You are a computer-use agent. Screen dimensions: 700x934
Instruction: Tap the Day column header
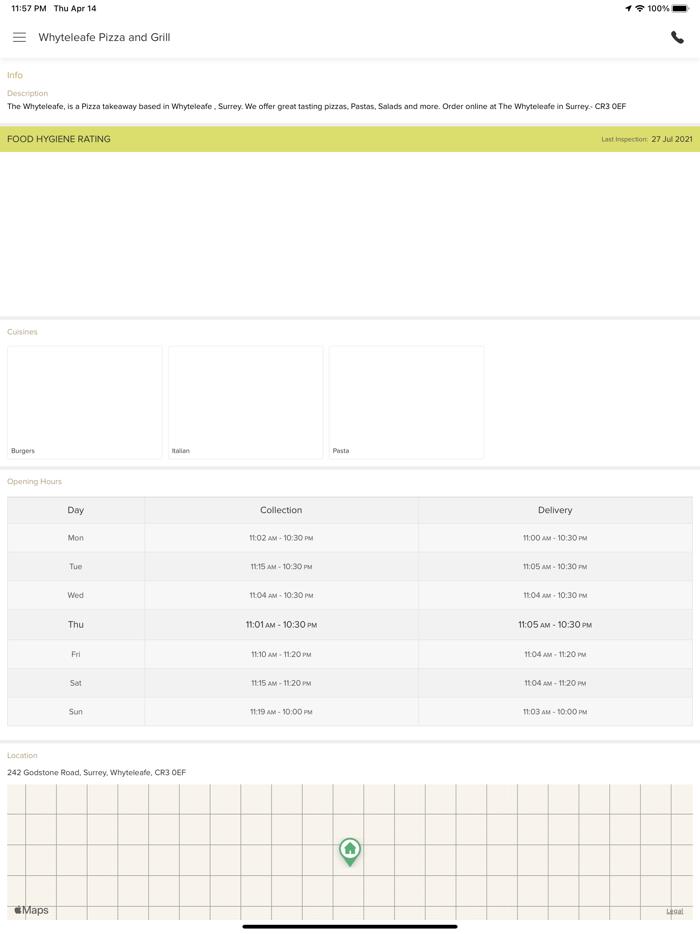pos(76,510)
